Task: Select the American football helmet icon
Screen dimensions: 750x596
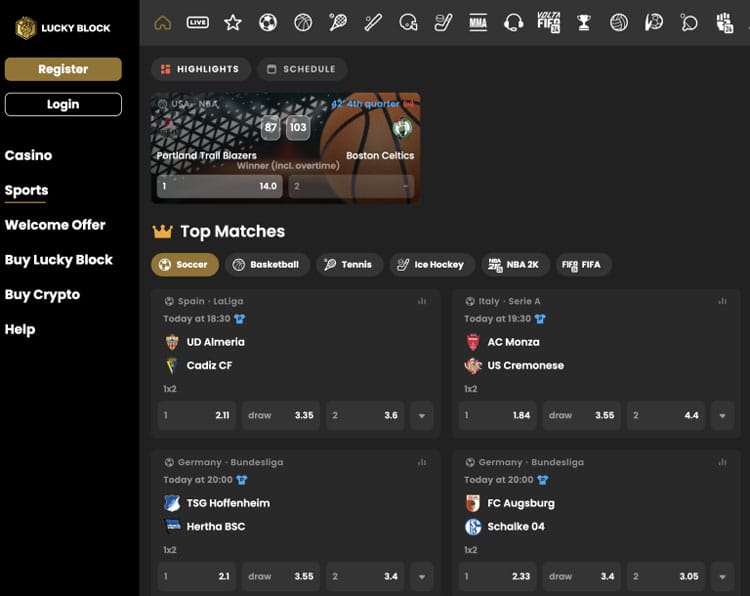Action: [x=408, y=22]
